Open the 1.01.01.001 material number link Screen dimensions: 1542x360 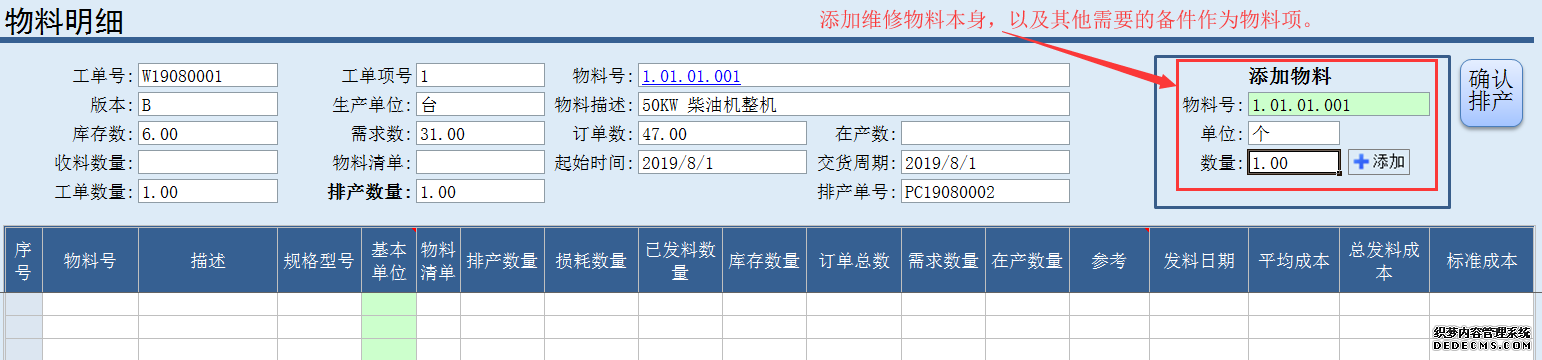click(691, 76)
